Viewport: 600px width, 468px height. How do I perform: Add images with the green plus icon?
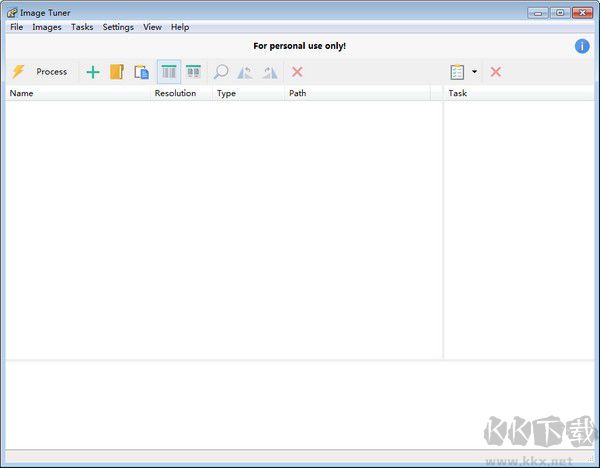(93, 72)
